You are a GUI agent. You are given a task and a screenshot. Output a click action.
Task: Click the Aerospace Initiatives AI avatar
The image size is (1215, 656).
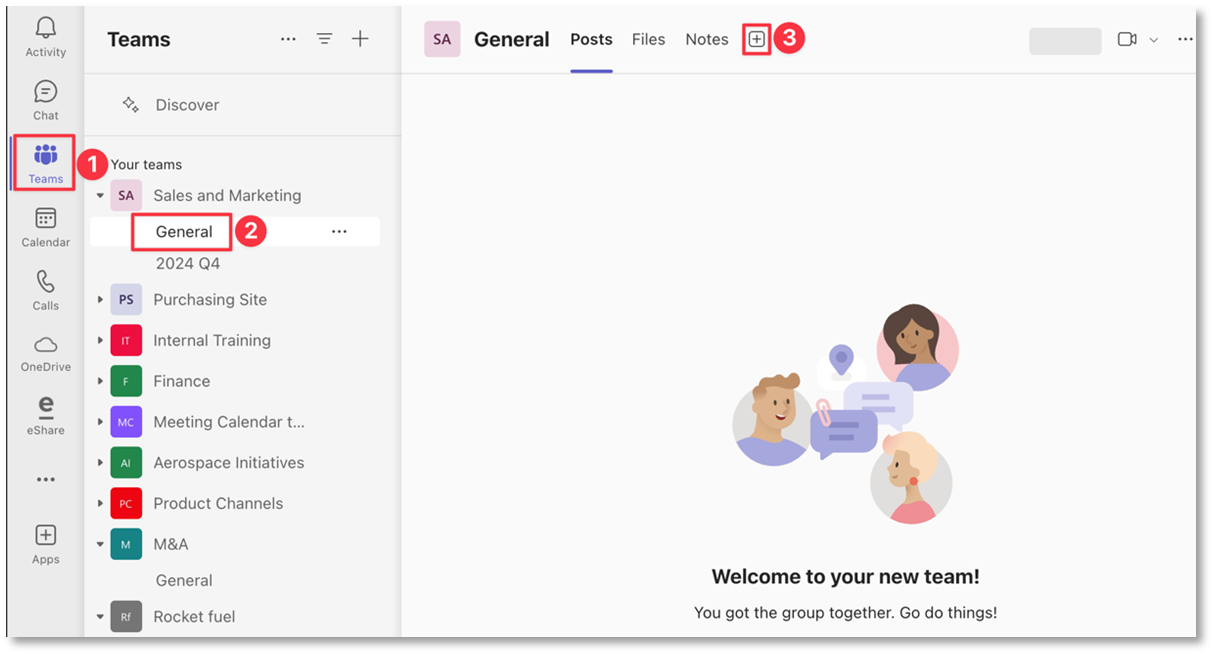pos(126,463)
